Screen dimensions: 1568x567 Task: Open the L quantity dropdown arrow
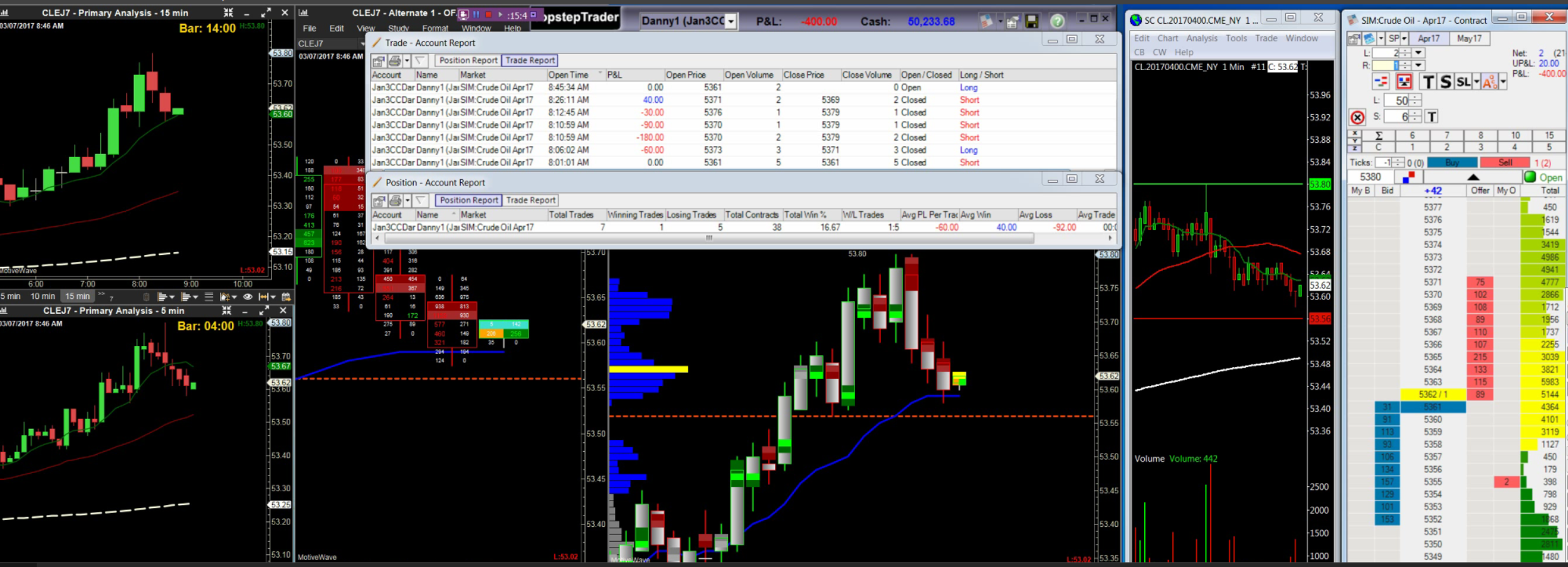point(1418,53)
